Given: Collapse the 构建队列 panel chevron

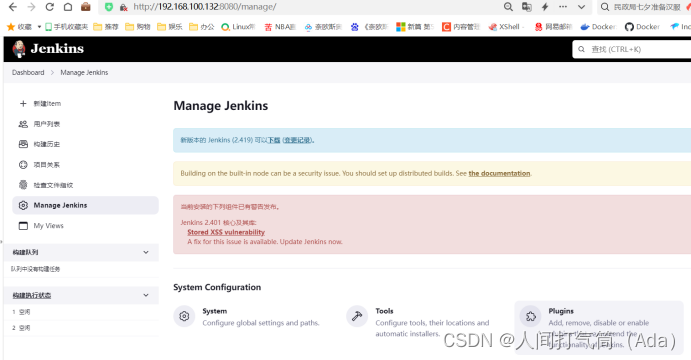Looking at the screenshot, I should (x=146, y=252).
